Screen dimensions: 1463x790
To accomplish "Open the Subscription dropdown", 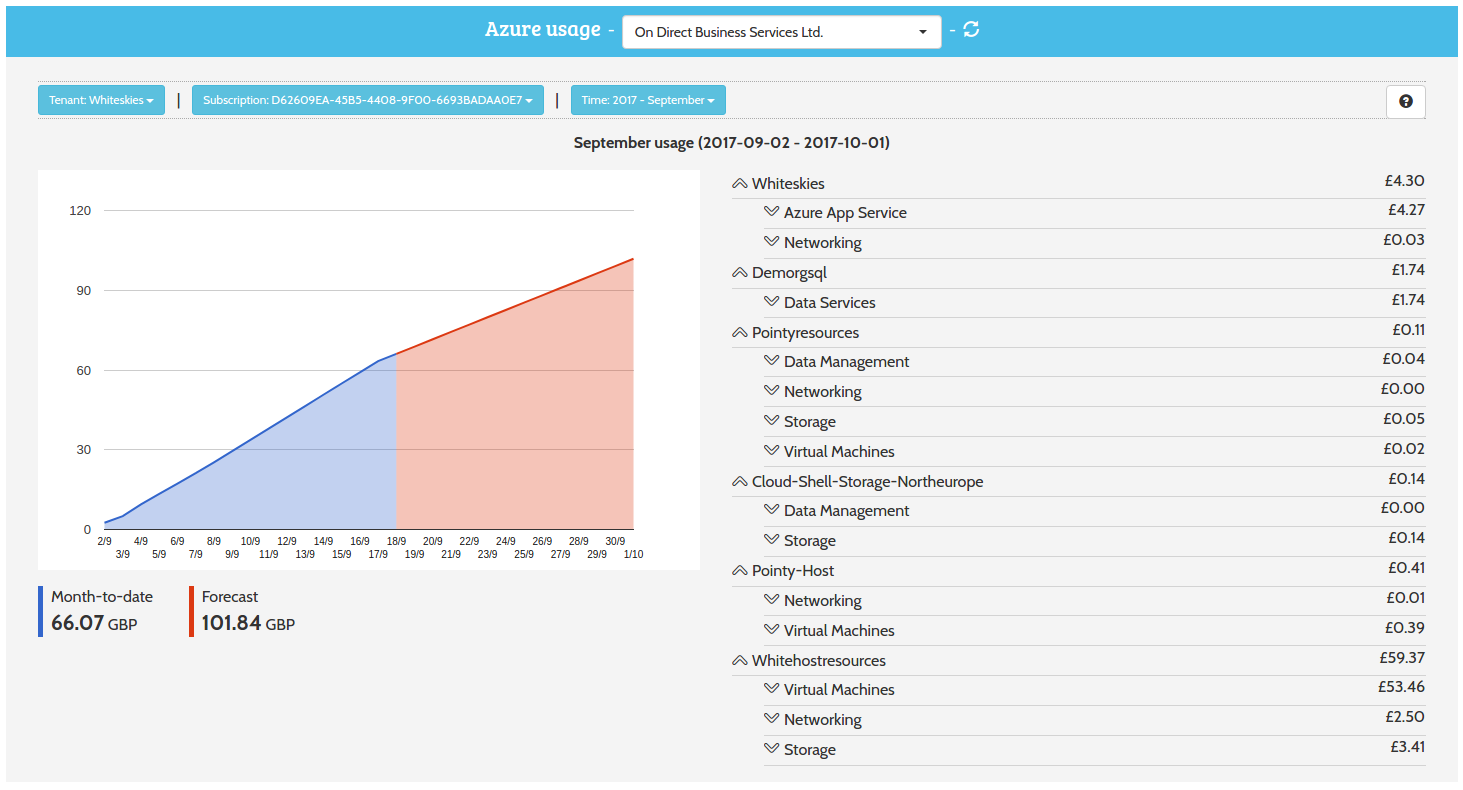I will tap(366, 100).
